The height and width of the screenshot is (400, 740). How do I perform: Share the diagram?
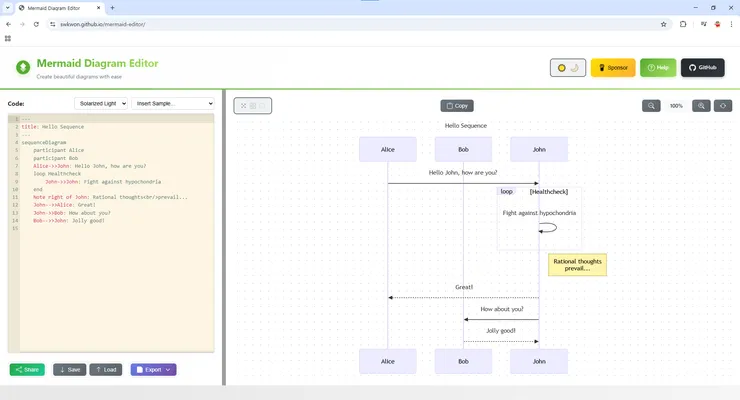(27, 369)
